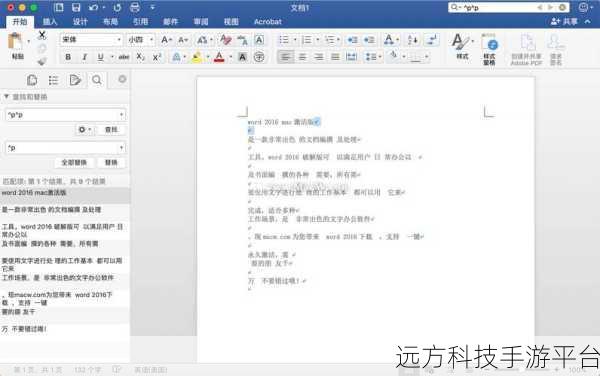Open the borders dropdown arrow
The image size is (600, 376).
click(x=426, y=57)
